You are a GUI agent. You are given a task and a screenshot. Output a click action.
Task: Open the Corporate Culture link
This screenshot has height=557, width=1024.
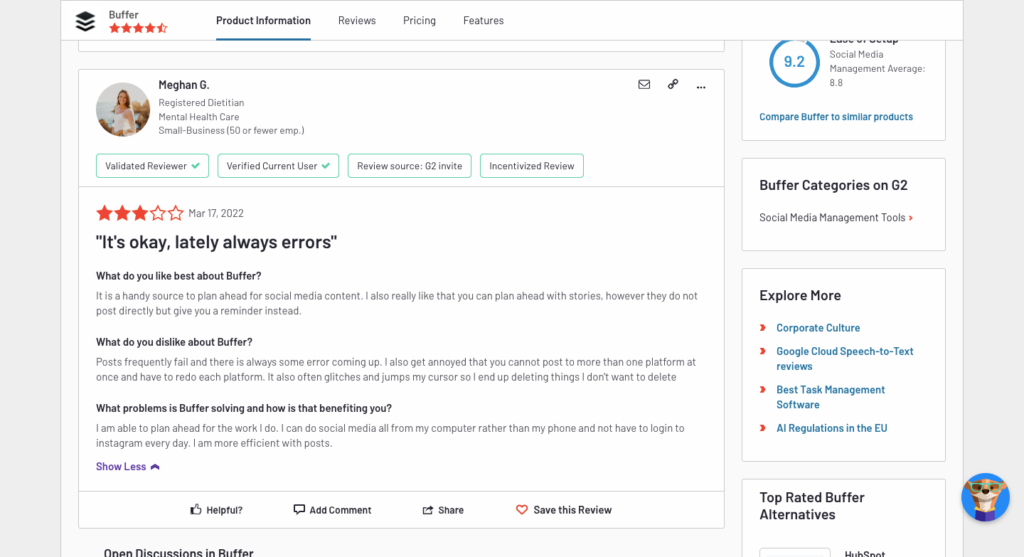tap(817, 328)
